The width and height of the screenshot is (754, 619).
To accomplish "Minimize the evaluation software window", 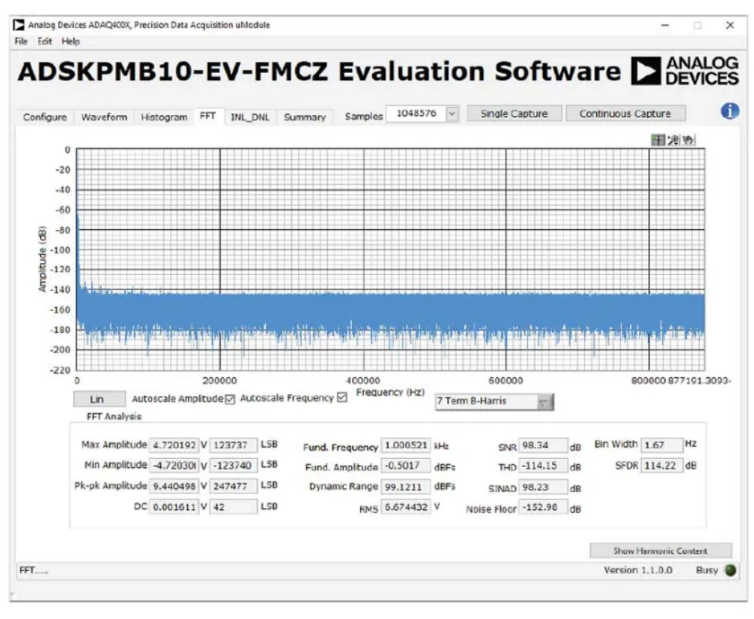I will [665, 25].
